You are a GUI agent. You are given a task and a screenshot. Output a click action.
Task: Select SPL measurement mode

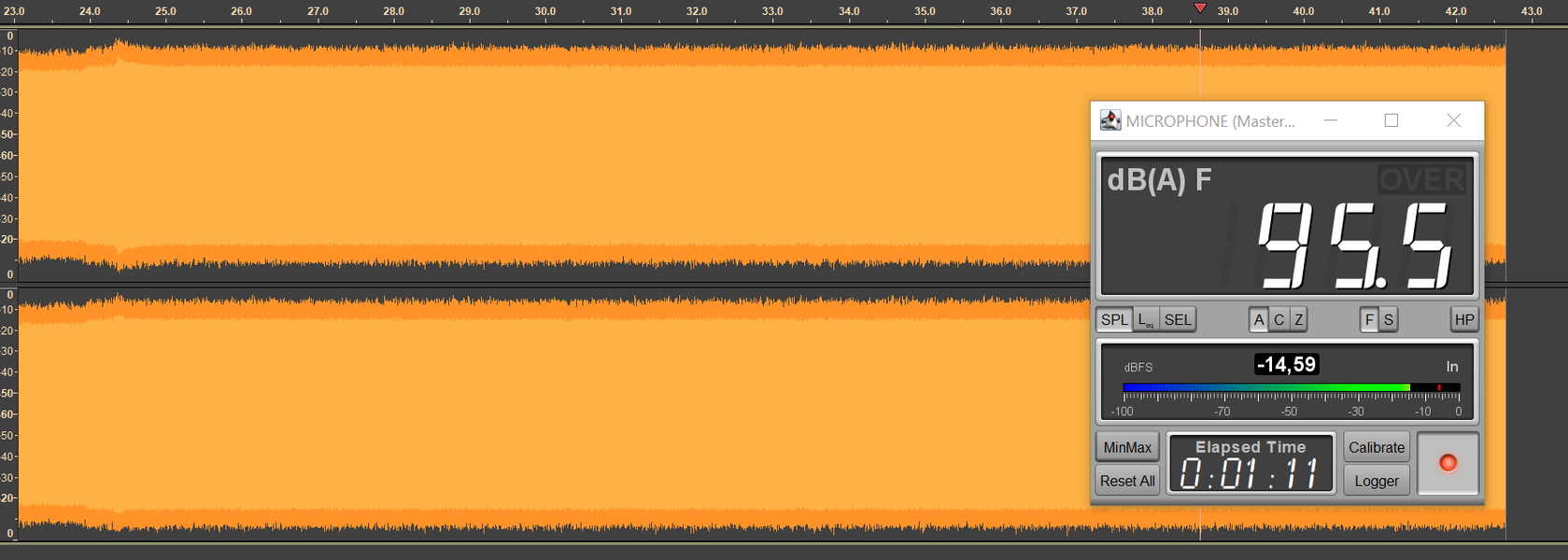coord(1114,319)
